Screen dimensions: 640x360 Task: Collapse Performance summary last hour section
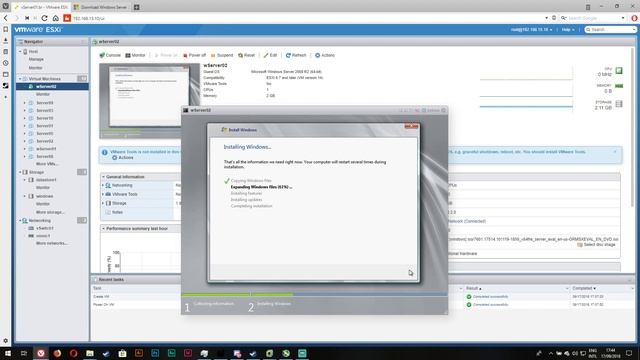[104, 229]
